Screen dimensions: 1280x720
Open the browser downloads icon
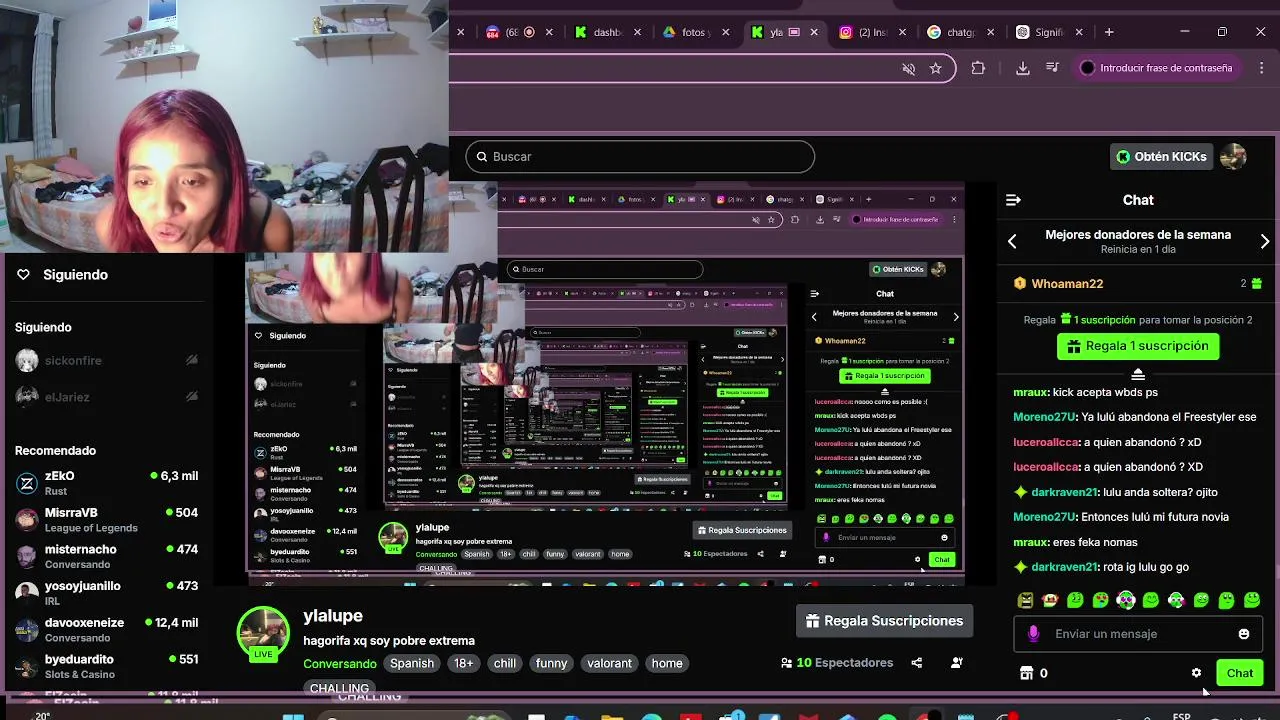pyautogui.click(x=1022, y=68)
